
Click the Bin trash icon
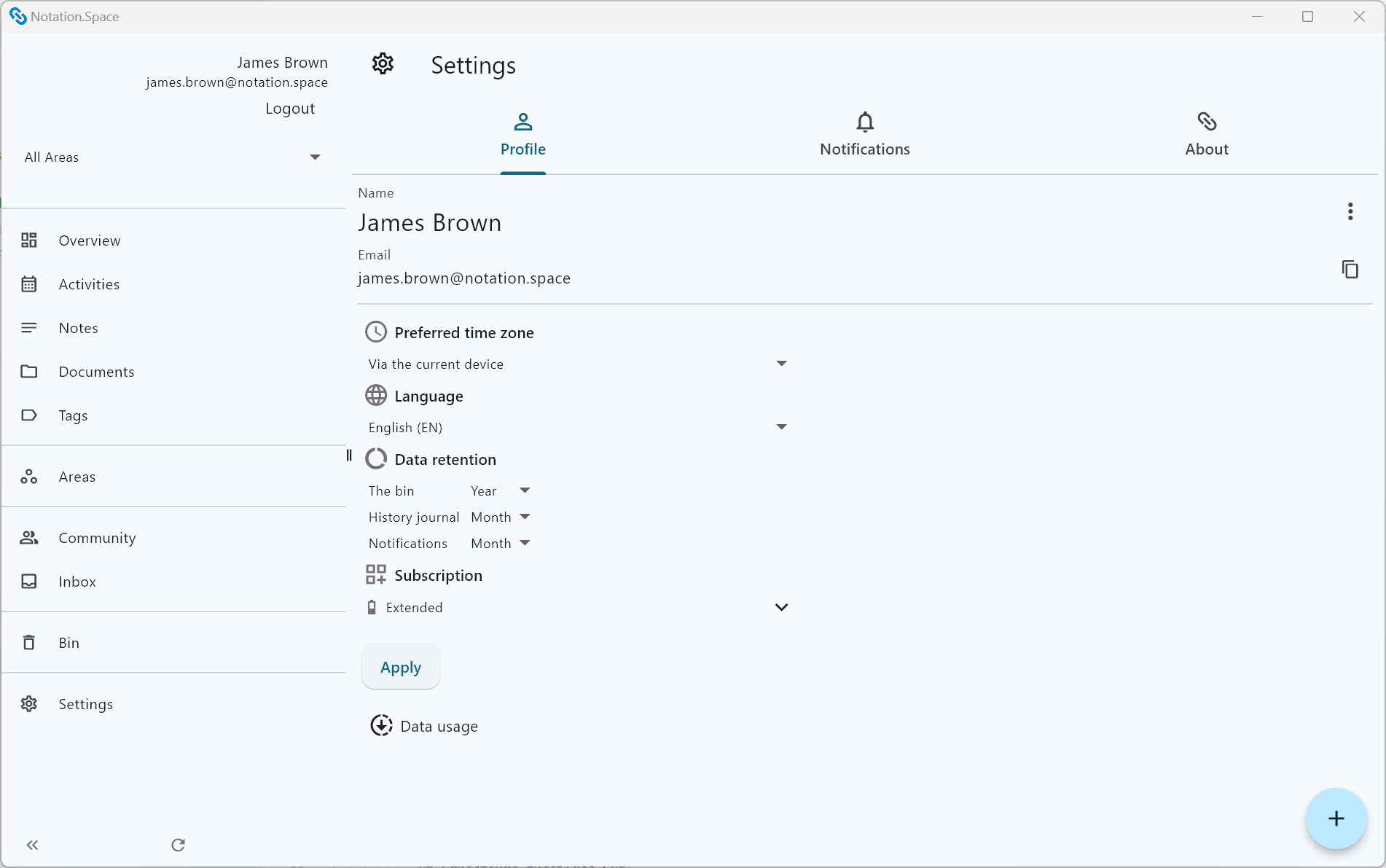(x=29, y=642)
